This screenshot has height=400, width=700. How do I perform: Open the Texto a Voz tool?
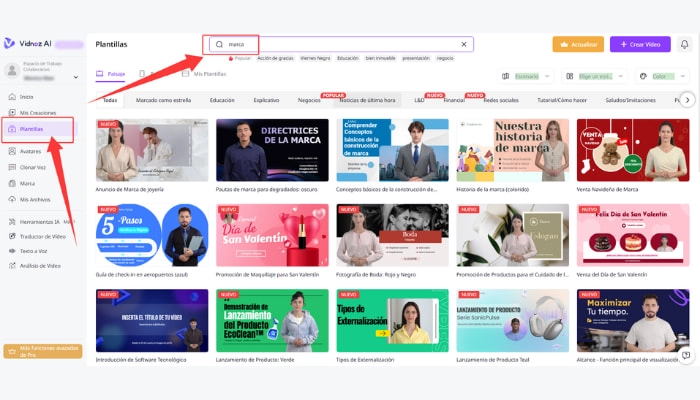tap(33, 251)
